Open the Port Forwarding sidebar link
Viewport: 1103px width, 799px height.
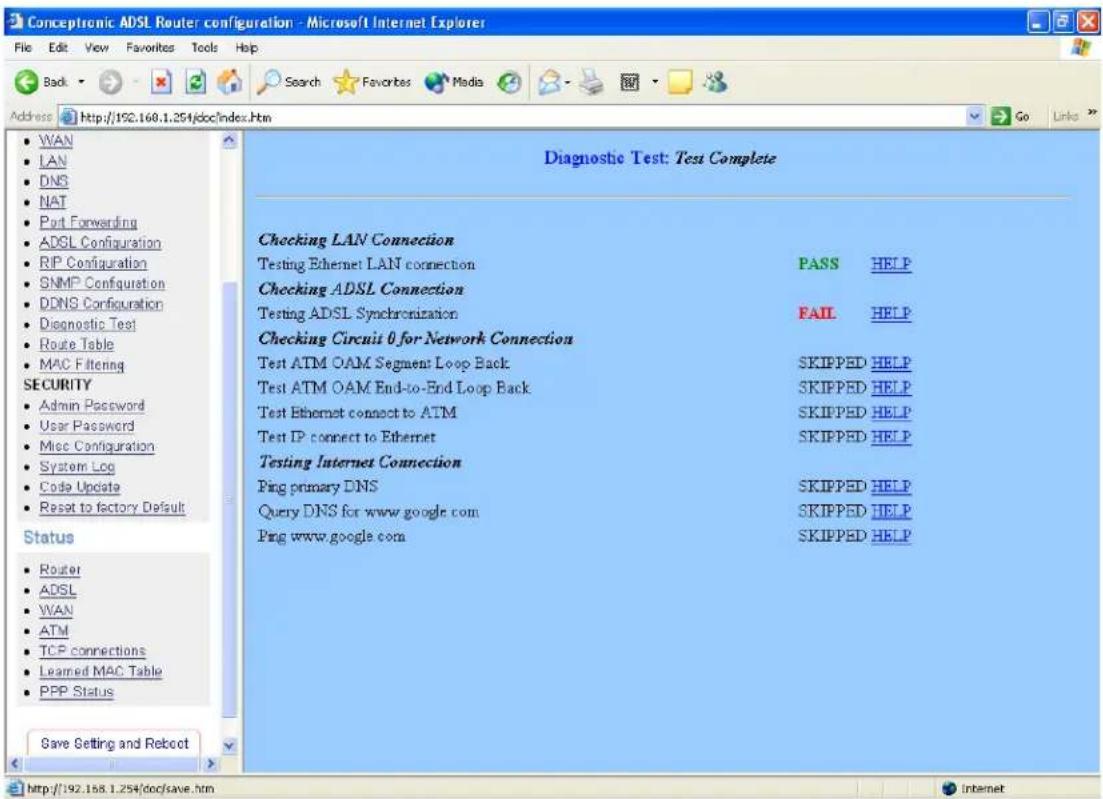tap(88, 222)
